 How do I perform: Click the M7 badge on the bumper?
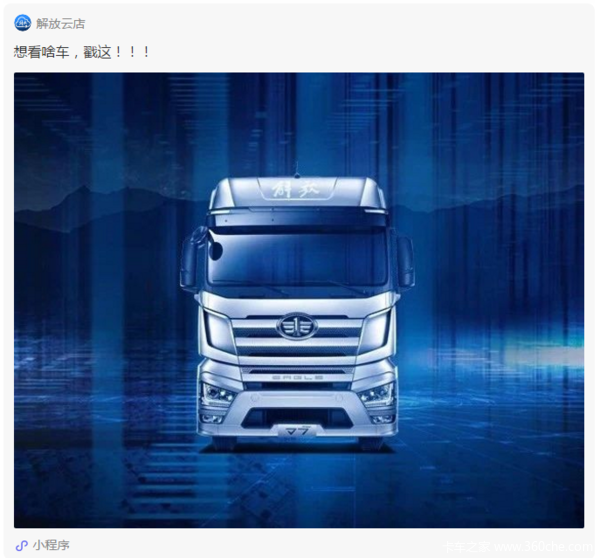[x=297, y=431]
